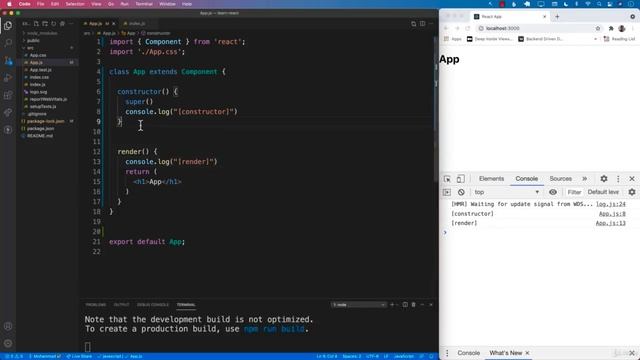Expand the console prompt arrow
Viewport: 640px width, 360px height.
(x=445, y=232)
